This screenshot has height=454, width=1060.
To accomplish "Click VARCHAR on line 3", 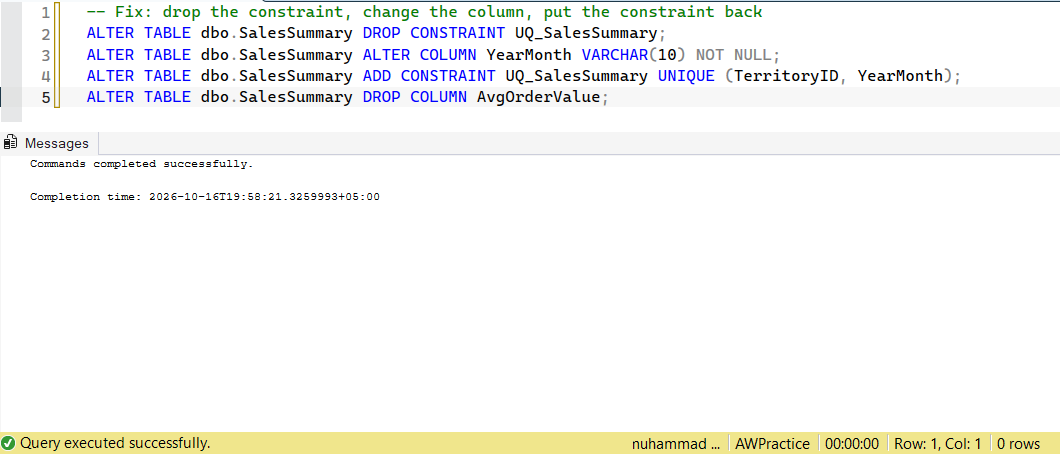I will (x=615, y=55).
